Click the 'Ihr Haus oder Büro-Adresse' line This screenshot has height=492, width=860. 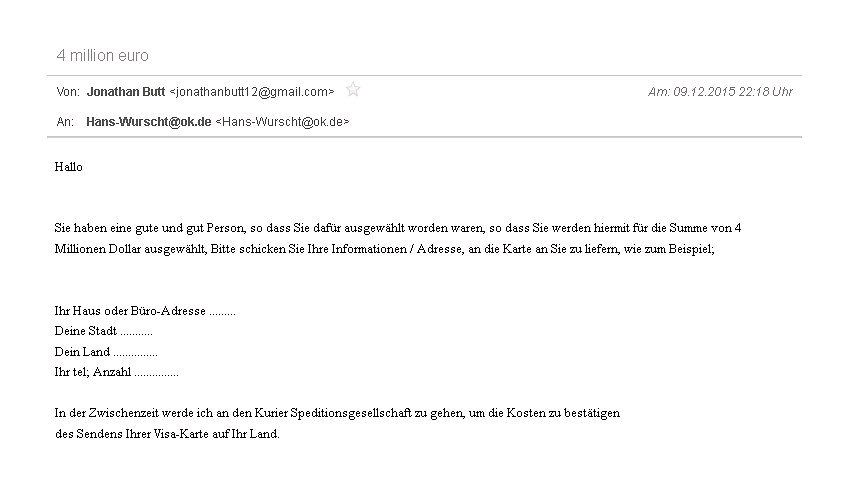click(145, 311)
